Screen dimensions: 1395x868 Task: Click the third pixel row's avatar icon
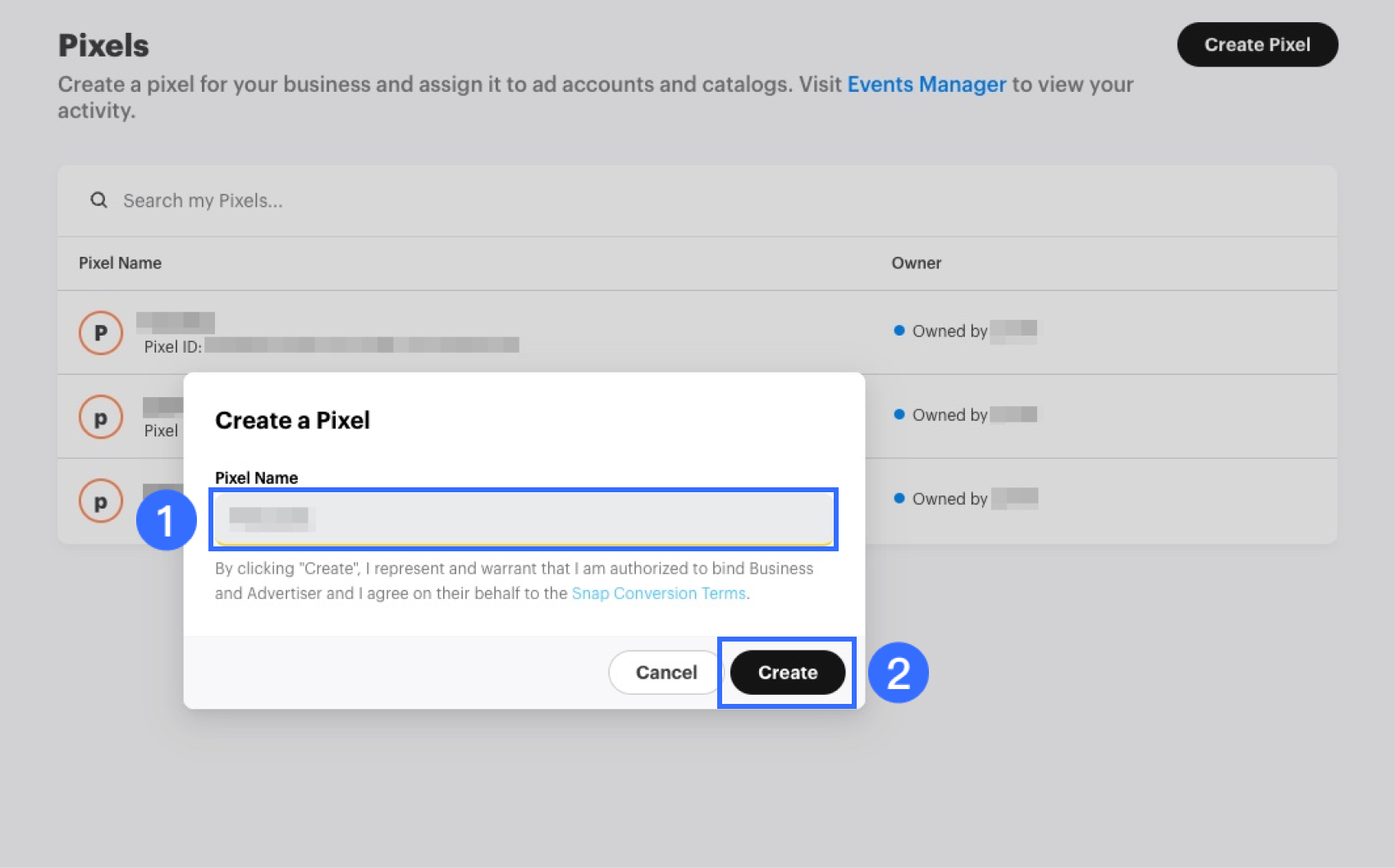101,501
